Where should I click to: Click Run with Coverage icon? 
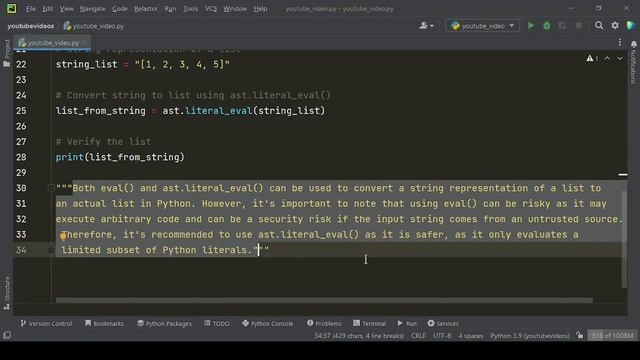[562, 26]
